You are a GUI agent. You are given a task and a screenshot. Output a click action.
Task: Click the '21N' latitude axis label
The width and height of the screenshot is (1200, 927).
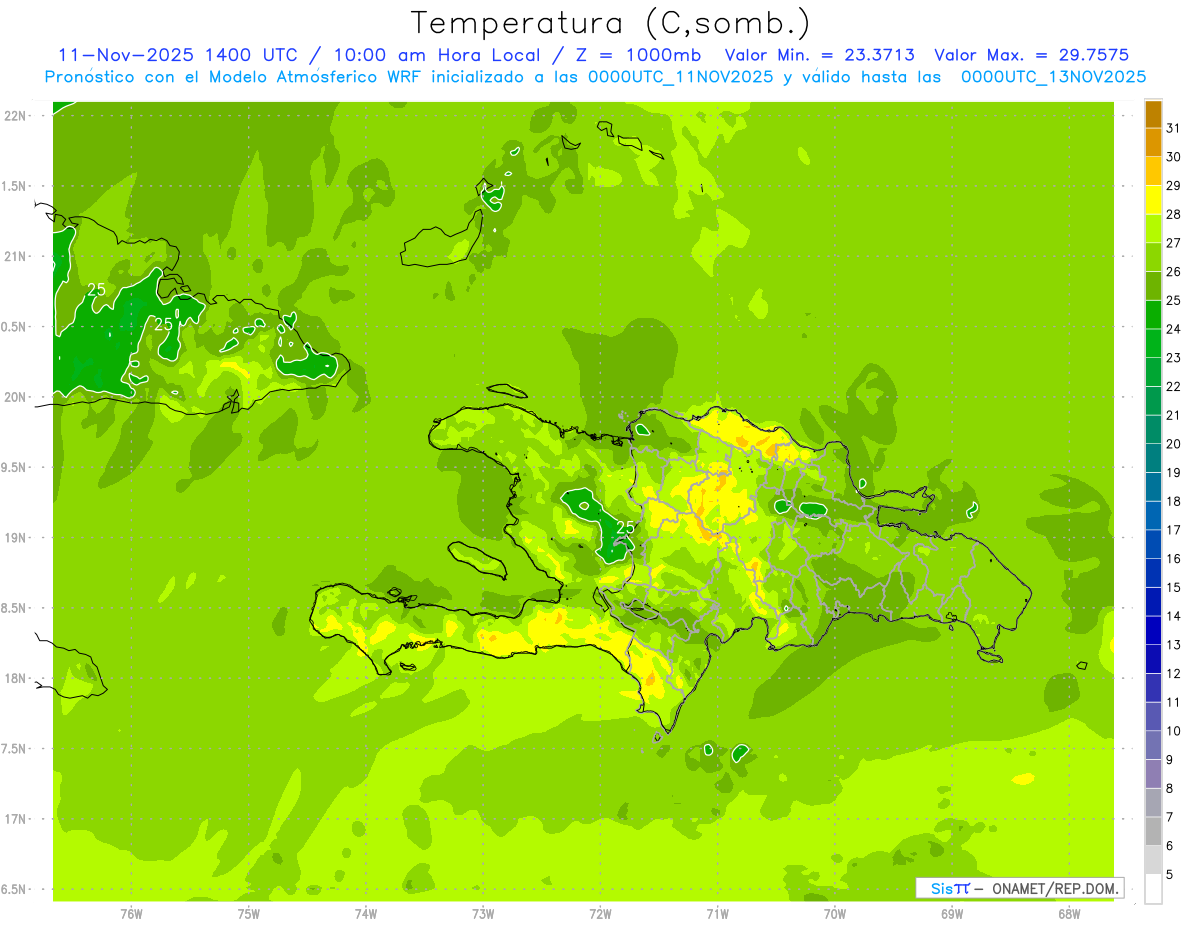coord(15,257)
